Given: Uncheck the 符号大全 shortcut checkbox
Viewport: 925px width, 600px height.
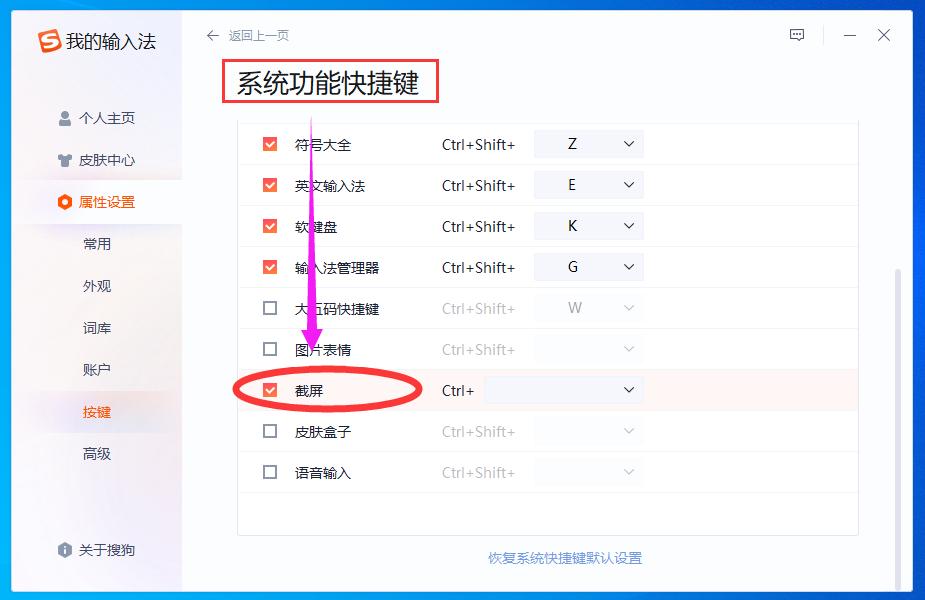Looking at the screenshot, I should coord(269,143).
